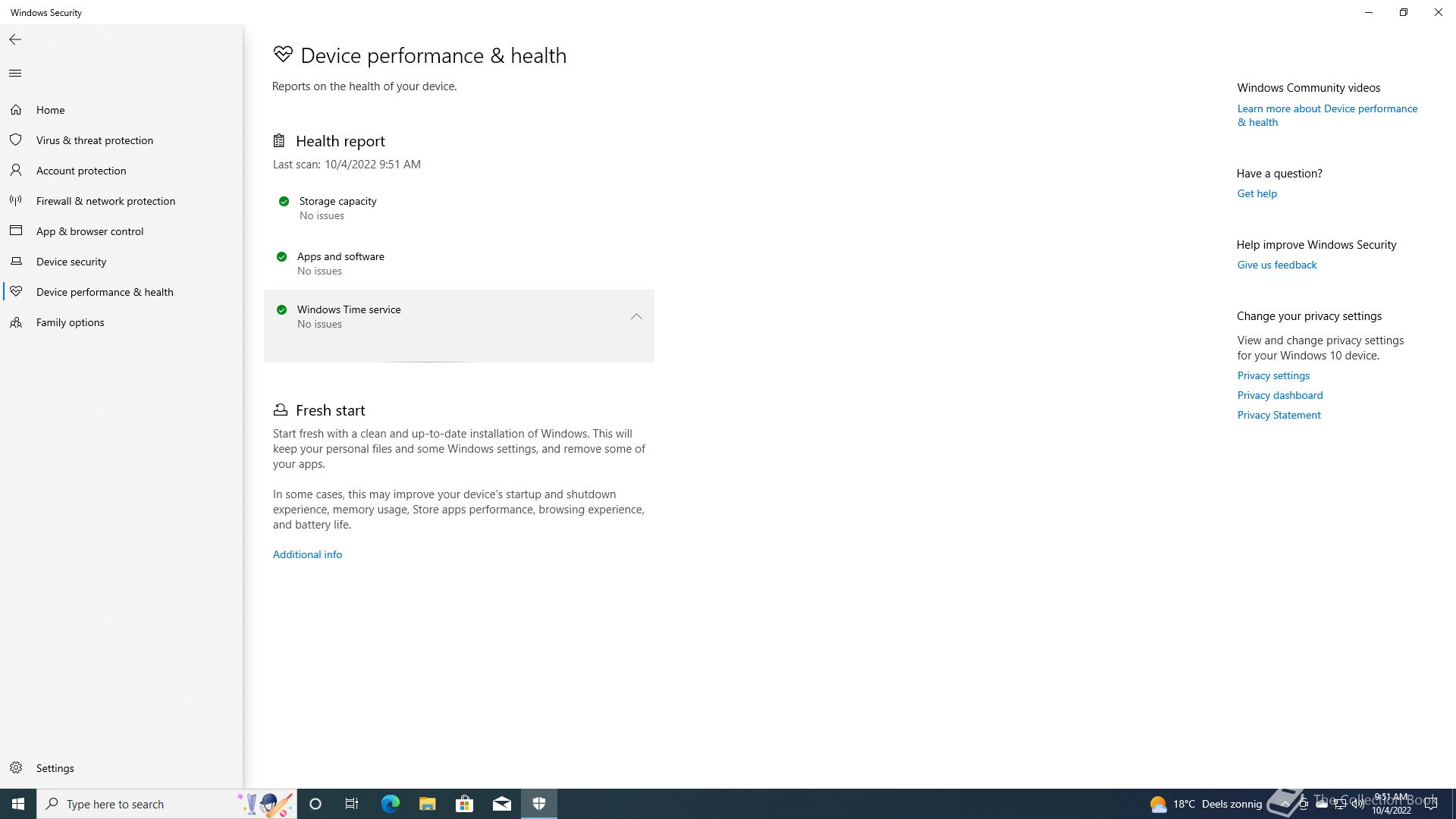The width and height of the screenshot is (1456, 819).
Task: Click the laptop icon for Device security
Action: click(16, 262)
